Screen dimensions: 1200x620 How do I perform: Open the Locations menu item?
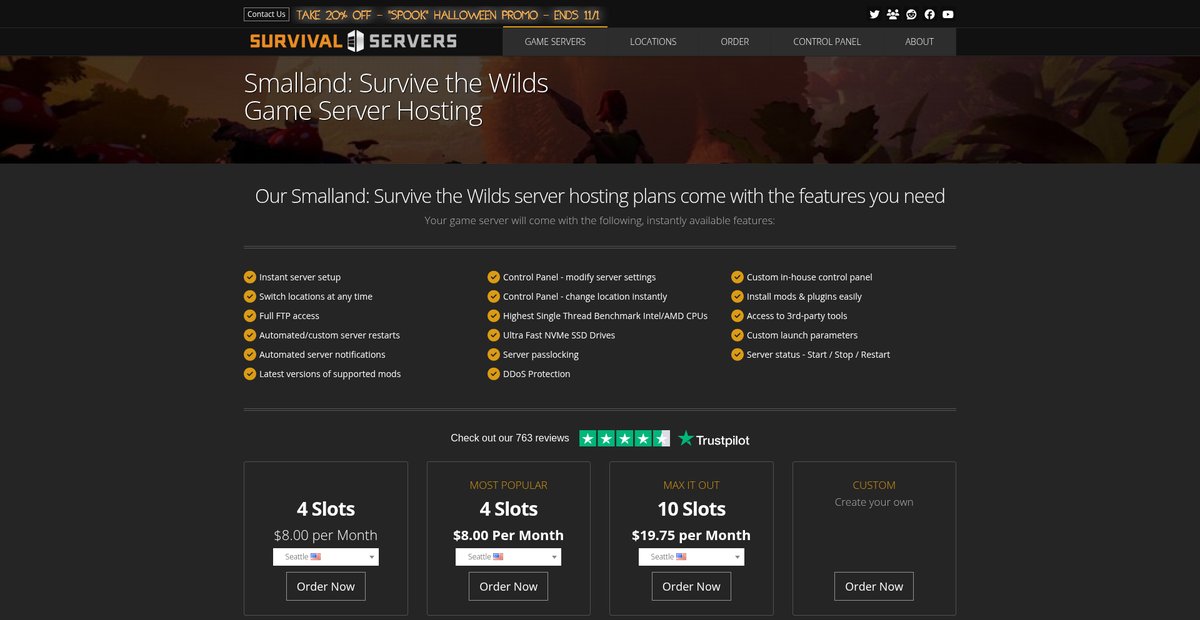coord(653,41)
